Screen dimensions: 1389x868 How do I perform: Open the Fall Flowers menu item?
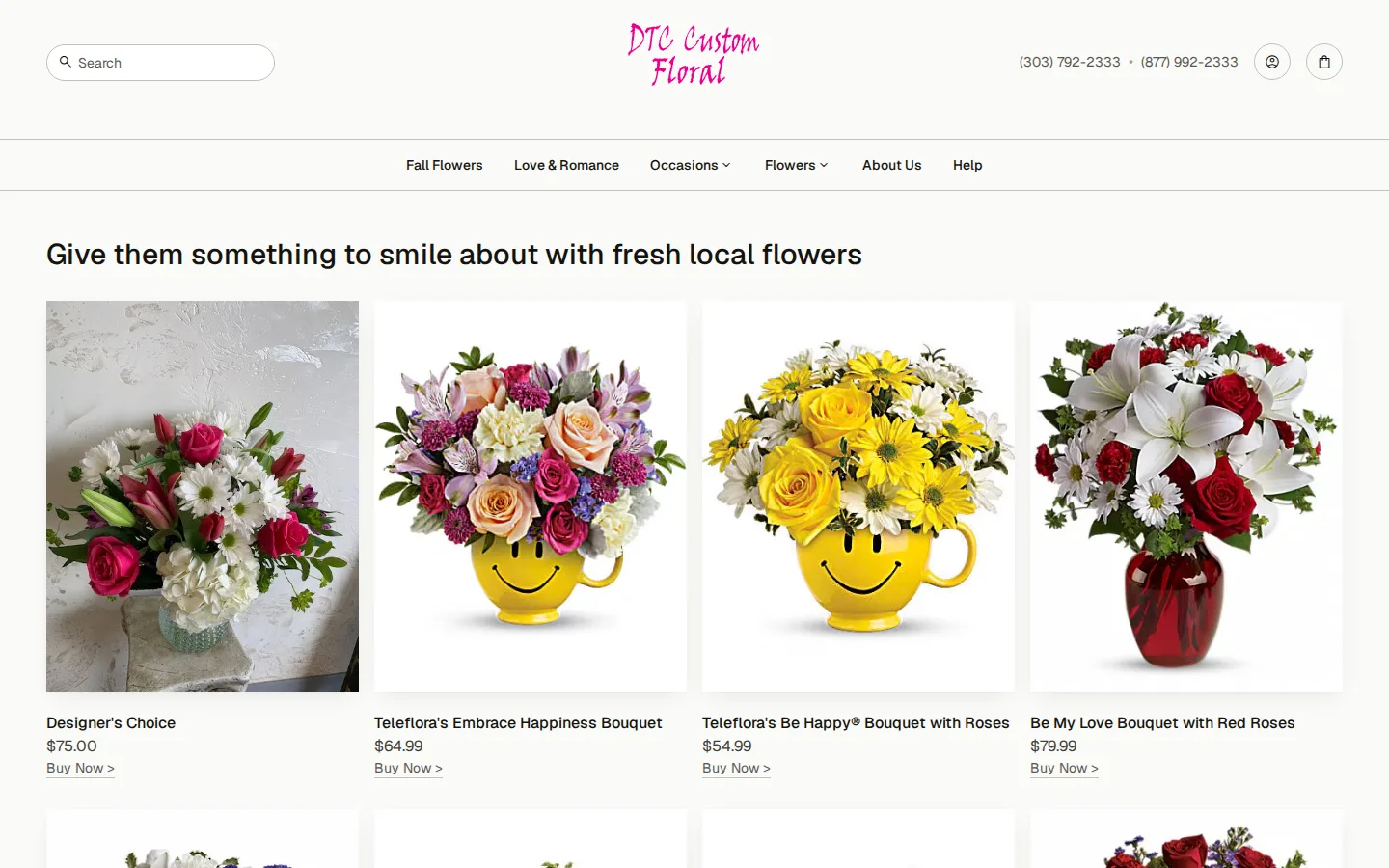click(445, 165)
